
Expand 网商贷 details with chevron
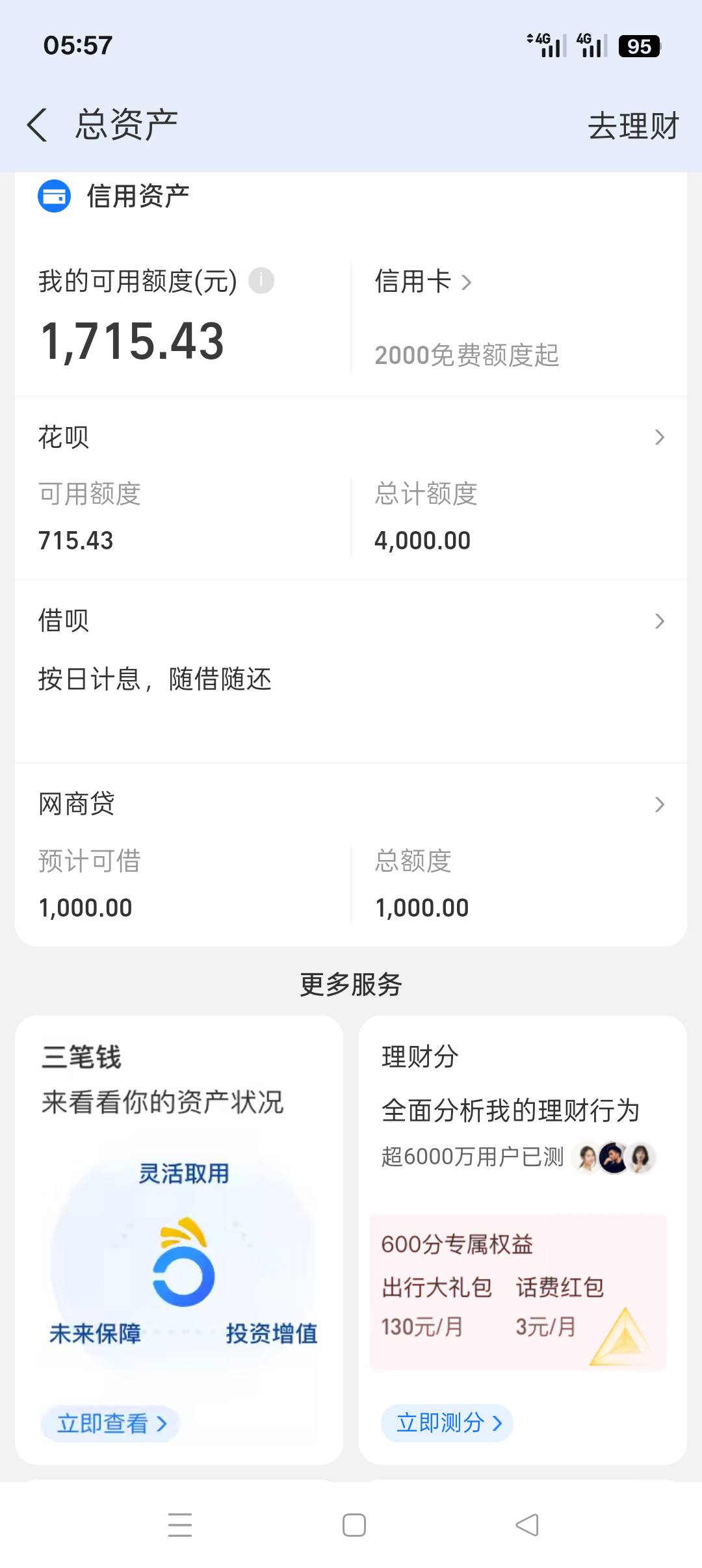click(x=660, y=804)
